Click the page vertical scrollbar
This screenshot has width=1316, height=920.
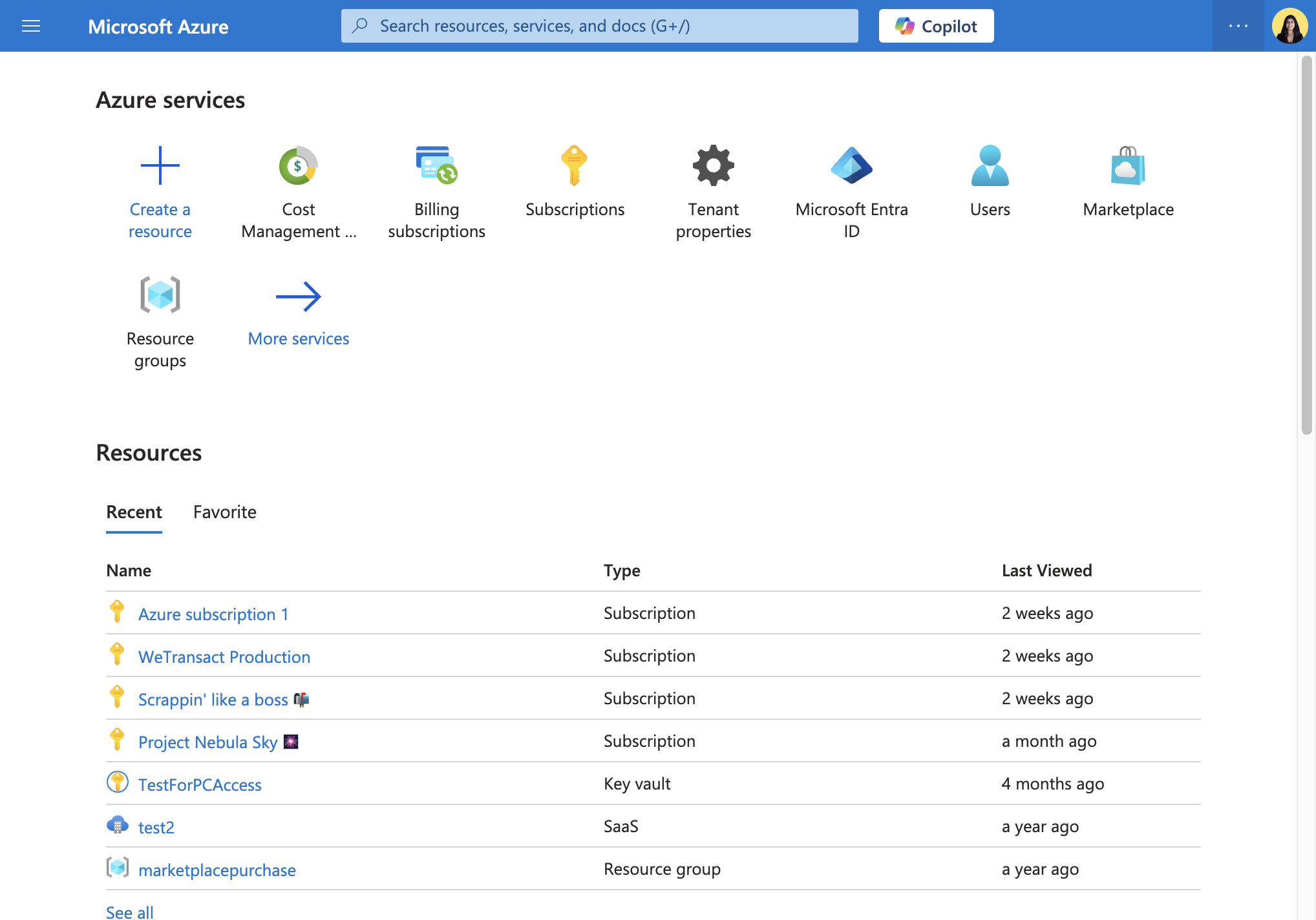1307,246
